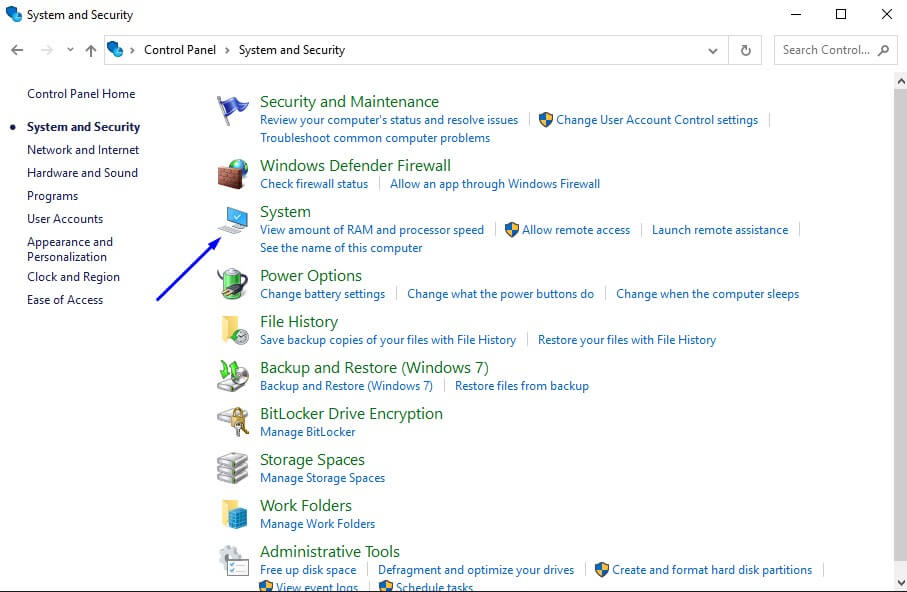
Task: Click in the Search Control Panel field
Action: [x=835, y=50]
